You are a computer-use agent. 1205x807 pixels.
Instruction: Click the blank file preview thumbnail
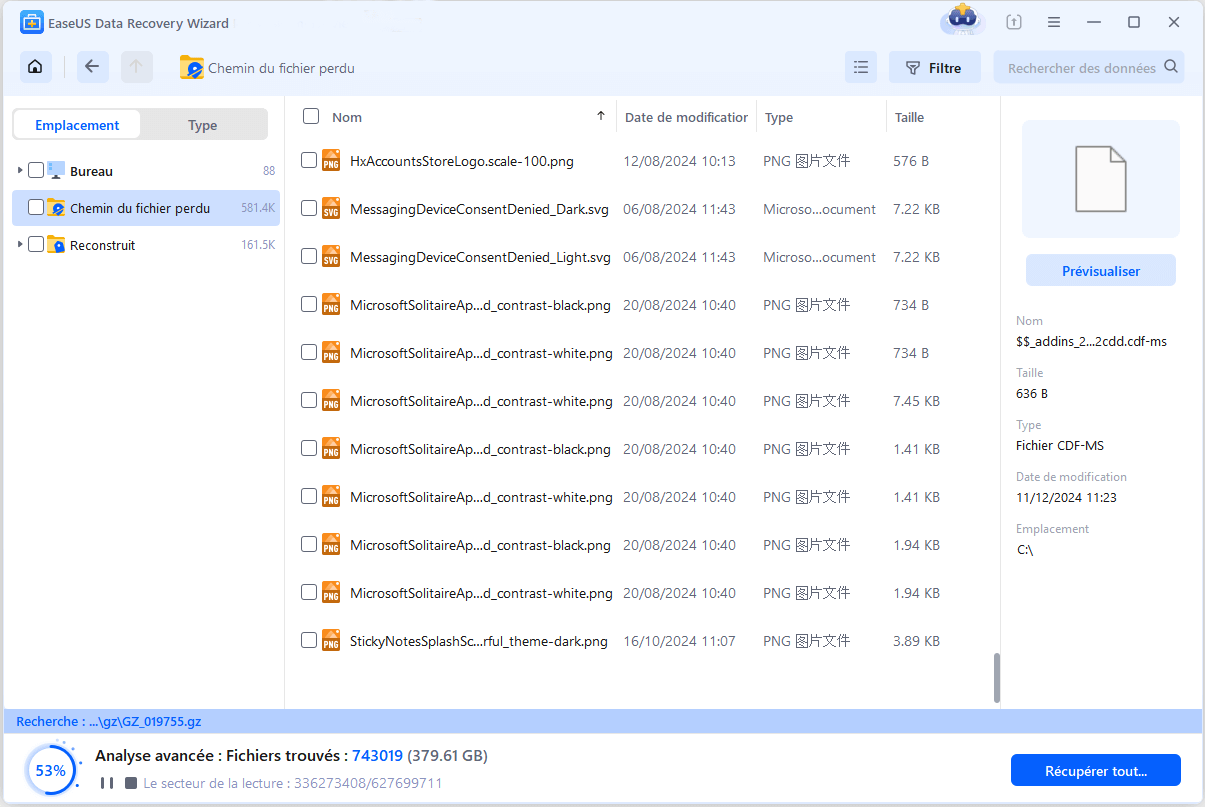point(1100,179)
